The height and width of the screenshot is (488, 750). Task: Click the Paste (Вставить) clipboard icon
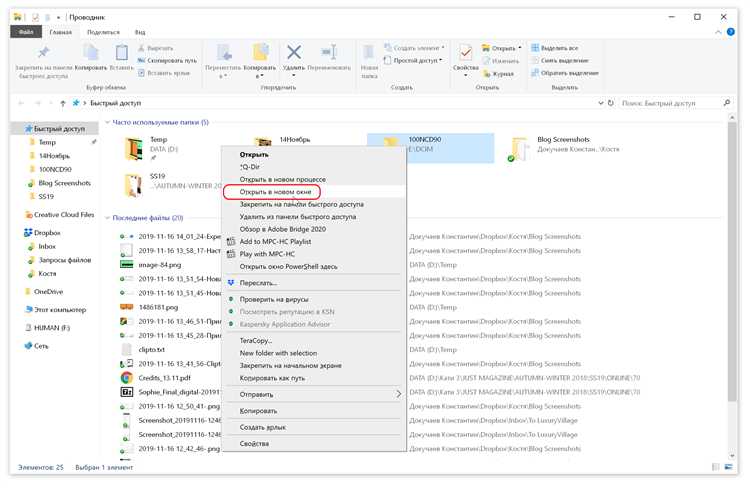(121, 54)
